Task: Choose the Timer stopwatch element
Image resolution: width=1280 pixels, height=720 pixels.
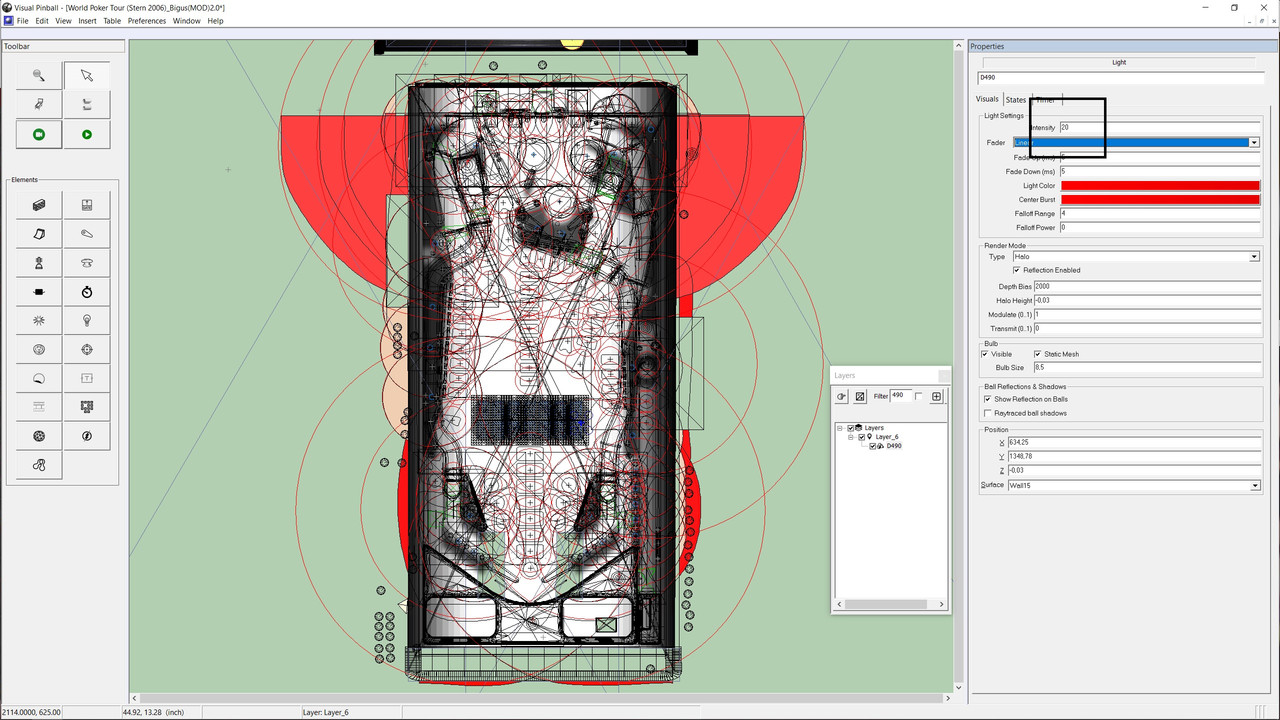Action: (87, 292)
